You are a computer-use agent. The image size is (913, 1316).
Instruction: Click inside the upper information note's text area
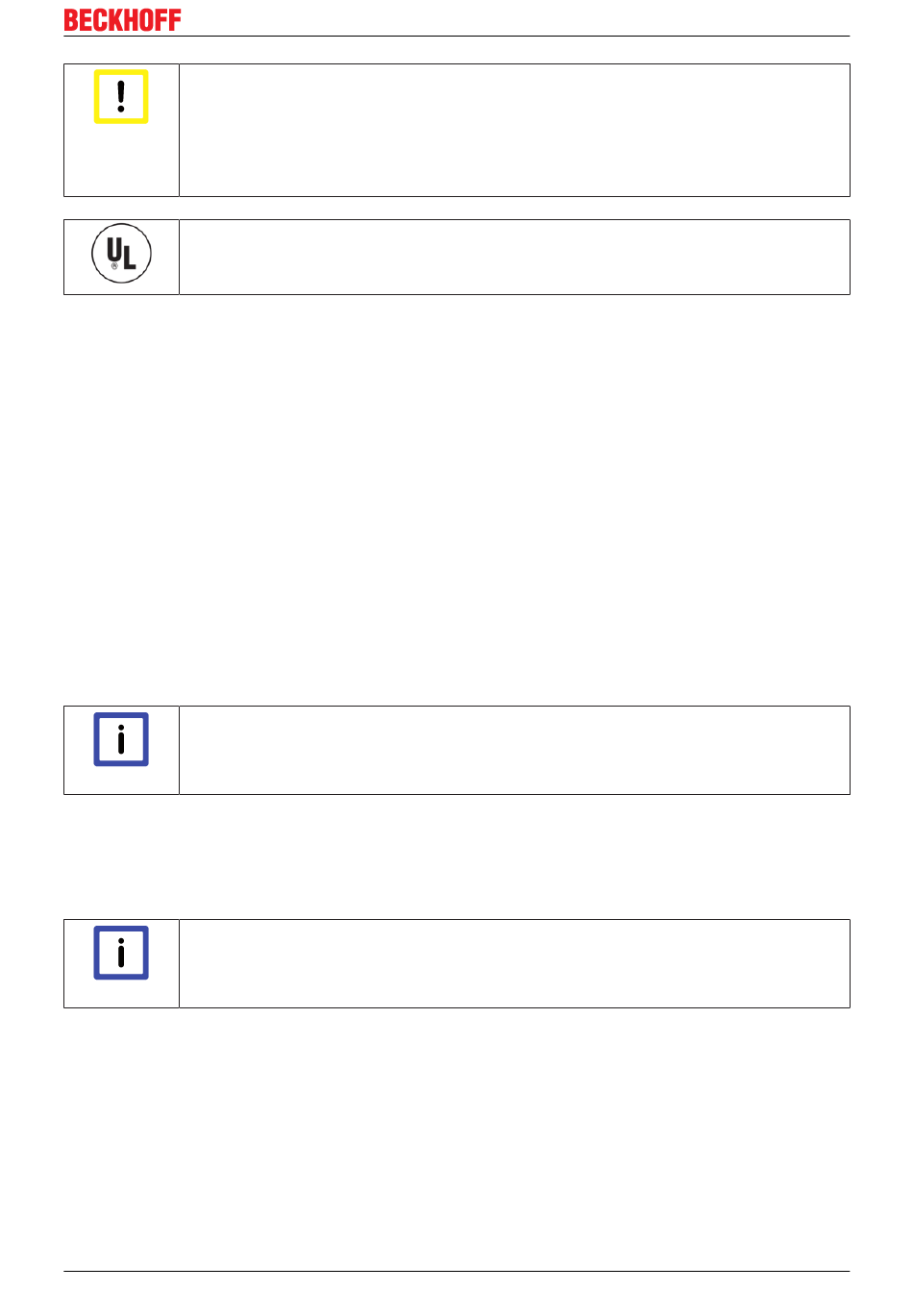pos(514,750)
